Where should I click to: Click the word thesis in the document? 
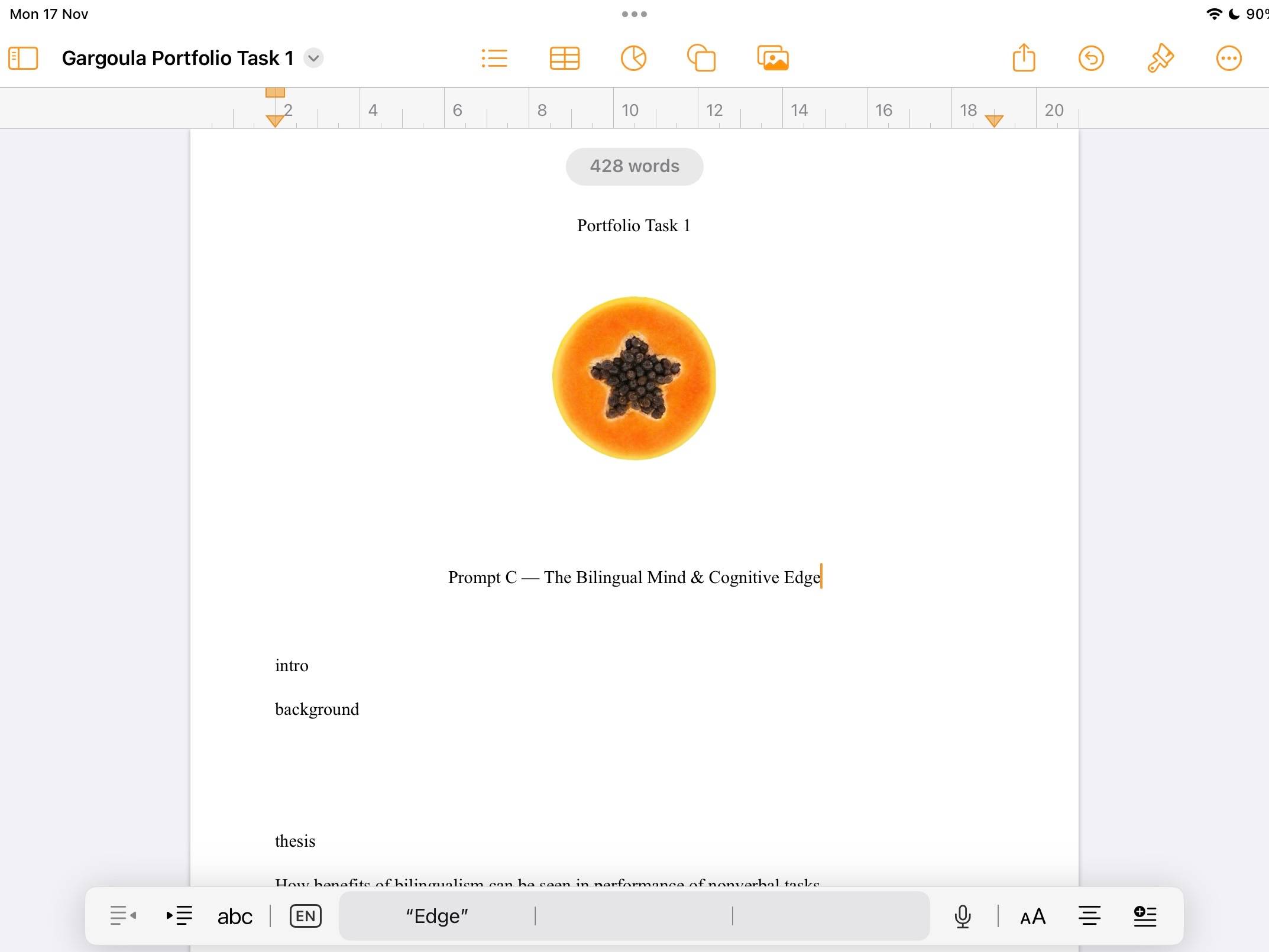click(x=295, y=841)
